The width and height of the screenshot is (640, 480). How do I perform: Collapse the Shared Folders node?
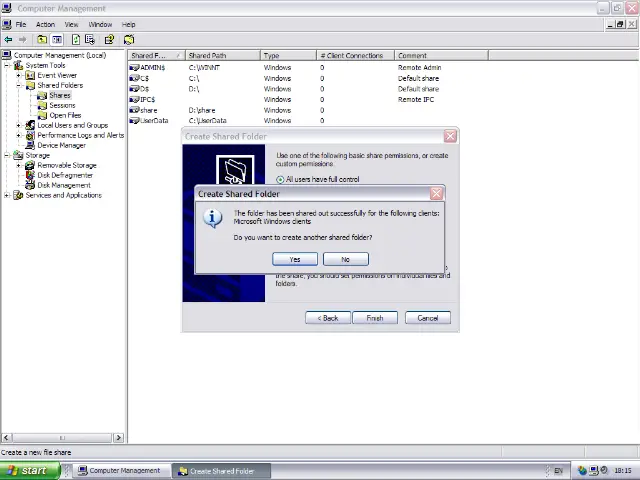coord(18,86)
